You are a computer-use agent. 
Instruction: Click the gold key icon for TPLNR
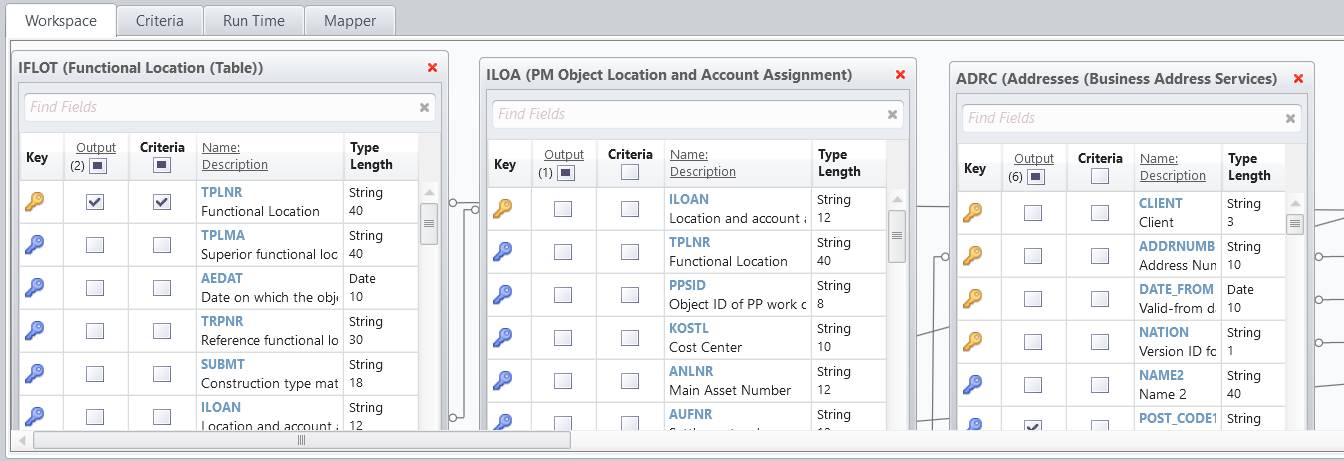(34, 202)
